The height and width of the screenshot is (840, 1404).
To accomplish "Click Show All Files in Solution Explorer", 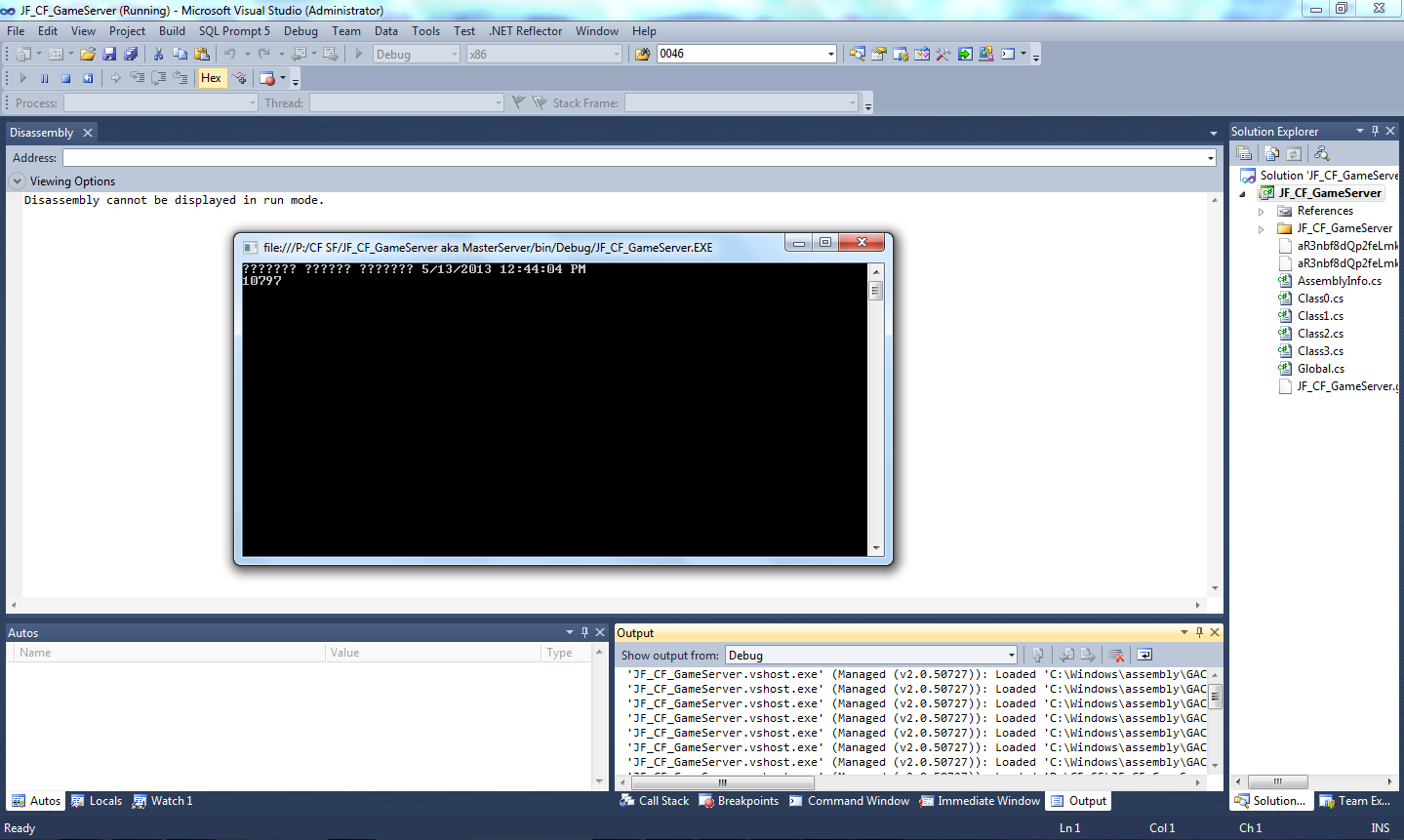I will (x=1271, y=153).
